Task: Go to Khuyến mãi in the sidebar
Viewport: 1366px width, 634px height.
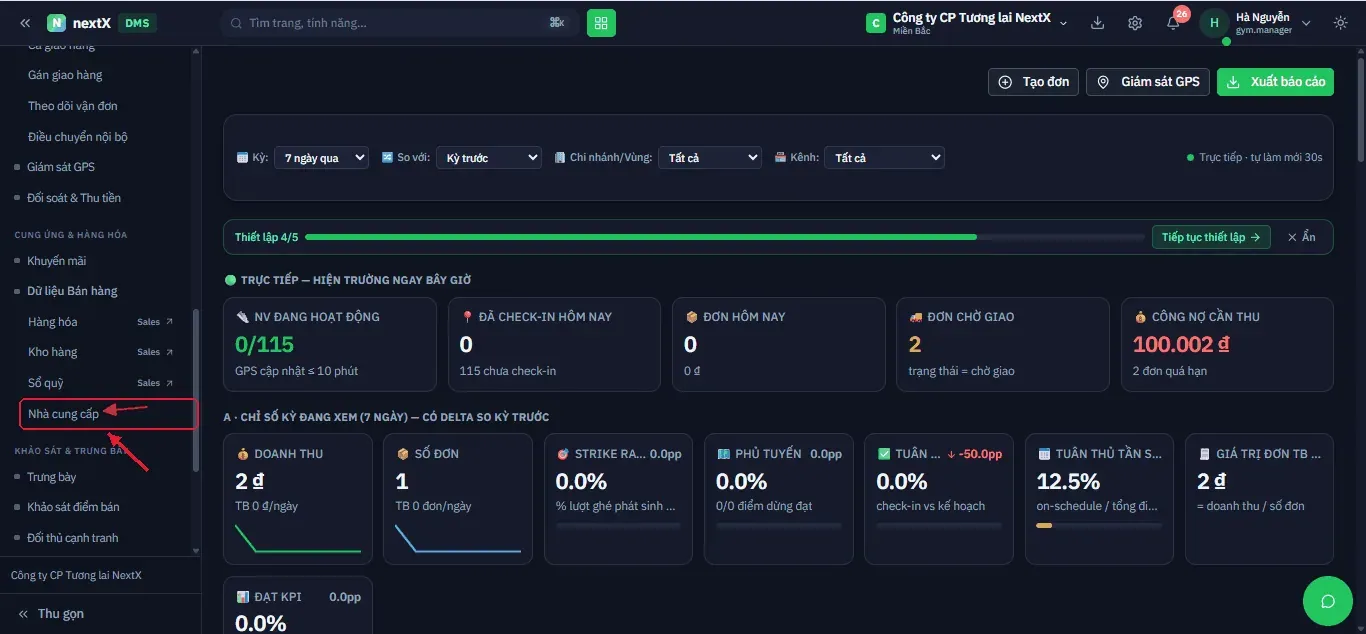Action: coord(57,261)
